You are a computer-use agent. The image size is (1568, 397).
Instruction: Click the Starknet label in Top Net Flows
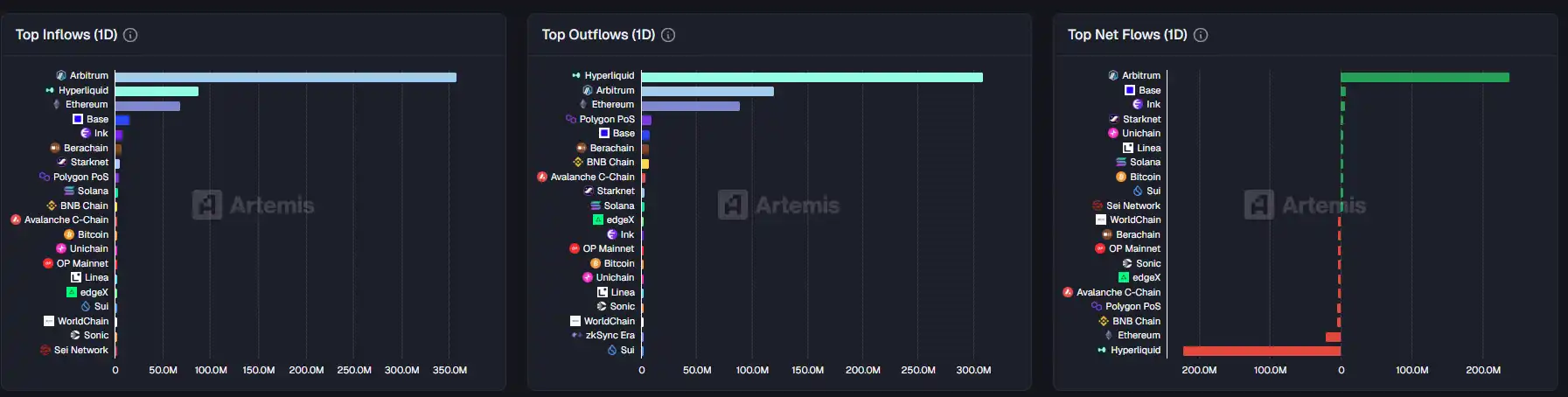tap(1141, 119)
